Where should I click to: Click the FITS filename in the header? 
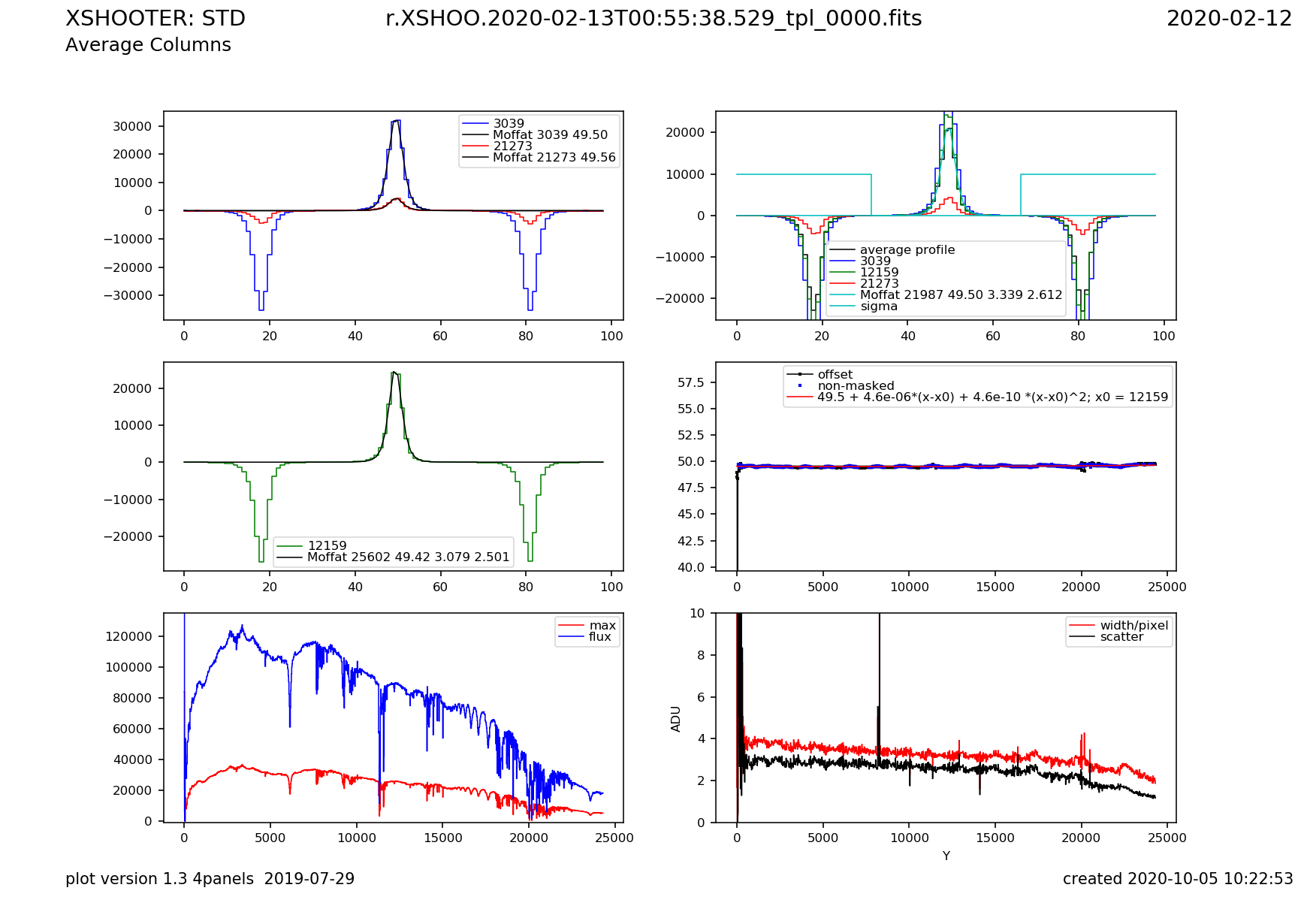click(653, 19)
